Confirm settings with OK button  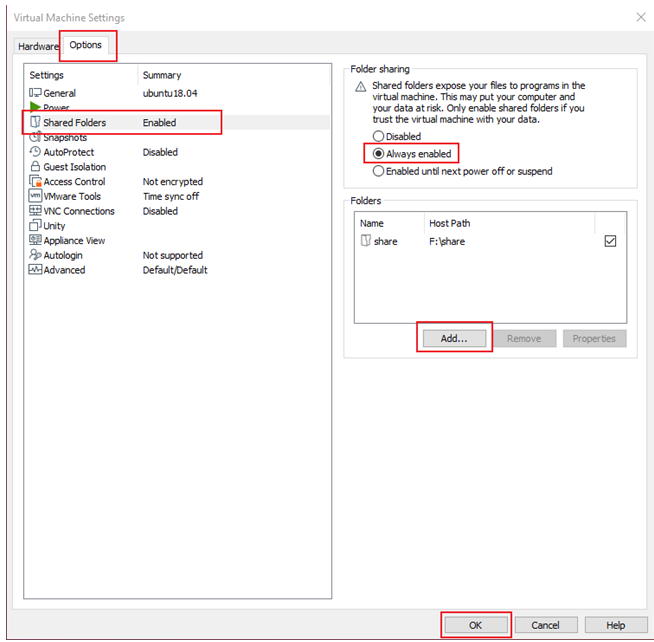pos(476,625)
